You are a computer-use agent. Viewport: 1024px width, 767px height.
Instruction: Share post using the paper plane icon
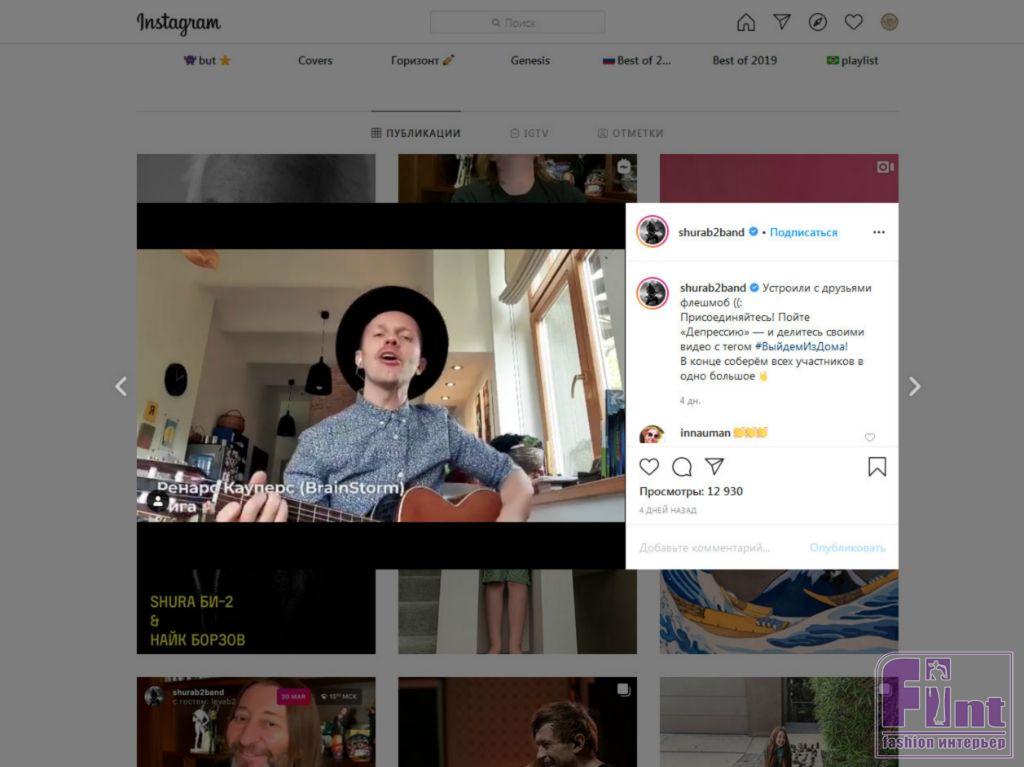(714, 467)
